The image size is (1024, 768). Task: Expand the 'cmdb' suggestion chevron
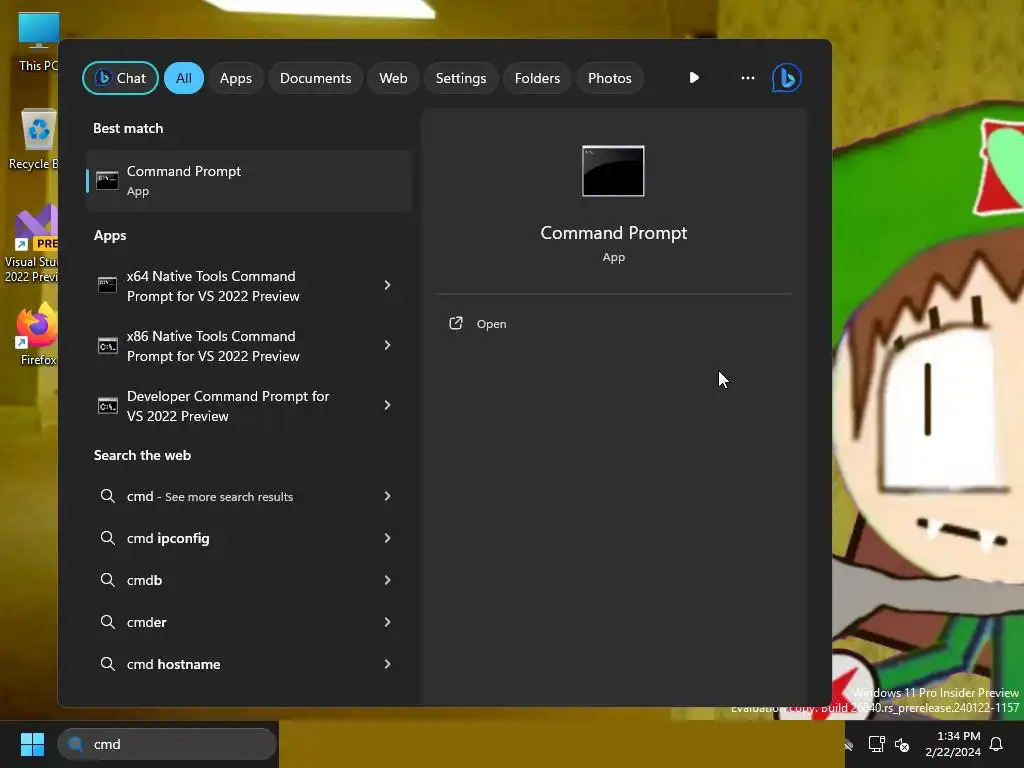click(387, 580)
